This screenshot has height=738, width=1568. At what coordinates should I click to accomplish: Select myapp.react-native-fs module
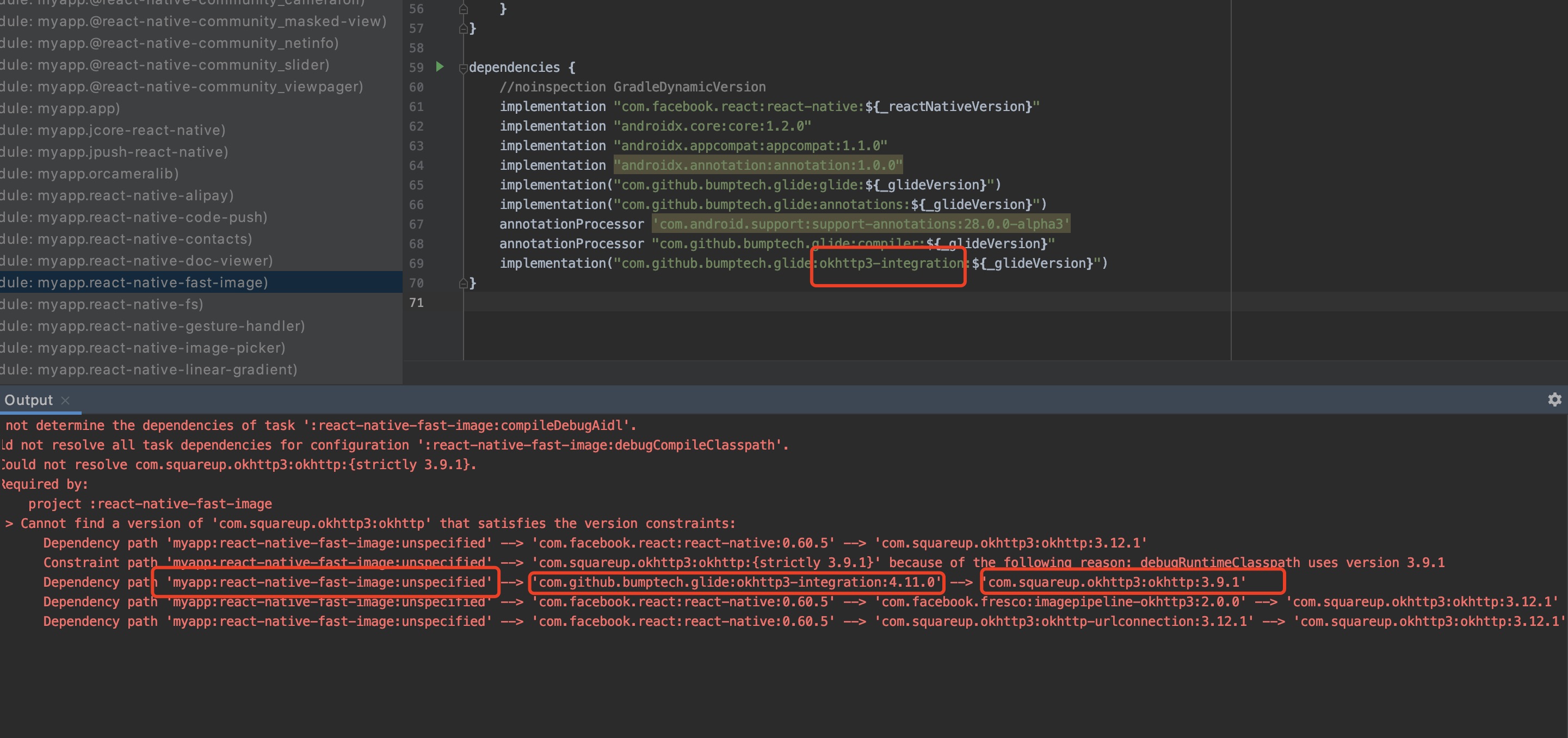coord(120,304)
